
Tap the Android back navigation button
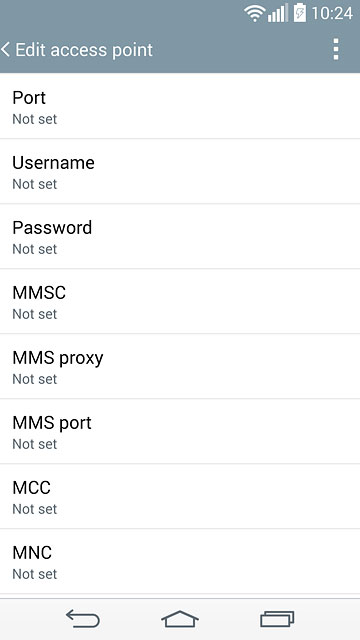(83, 618)
